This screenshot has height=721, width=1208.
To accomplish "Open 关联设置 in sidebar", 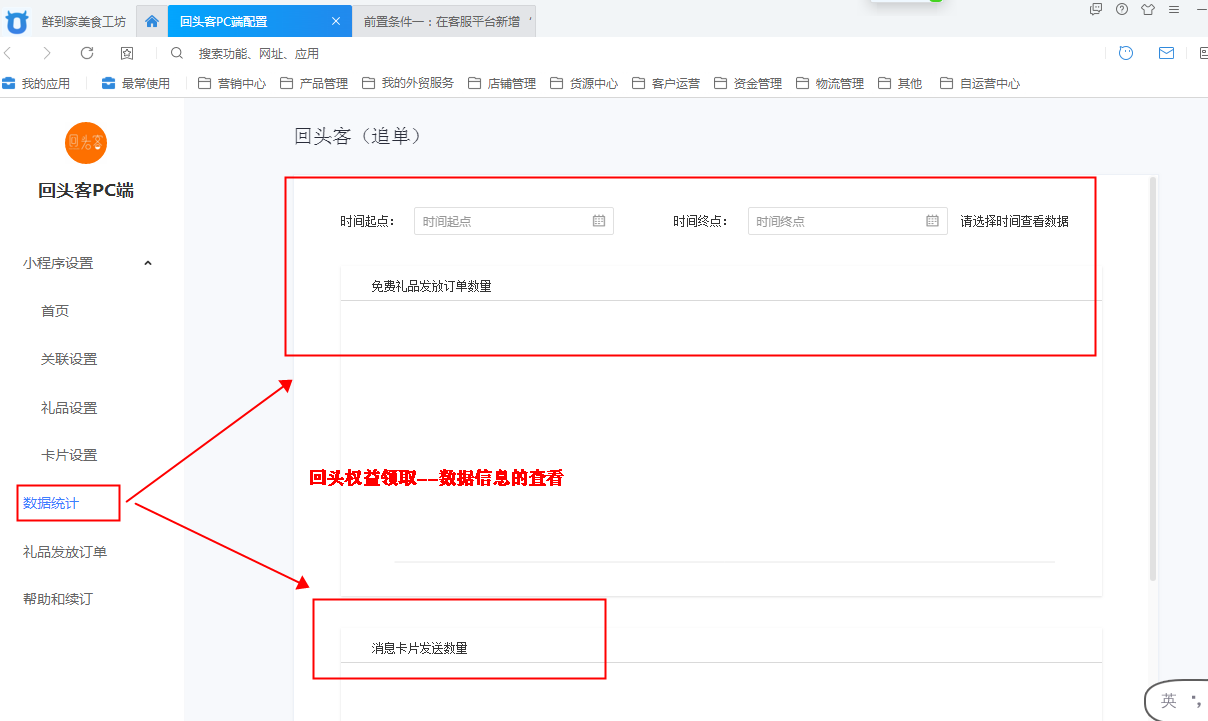I will (x=69, y=359).
